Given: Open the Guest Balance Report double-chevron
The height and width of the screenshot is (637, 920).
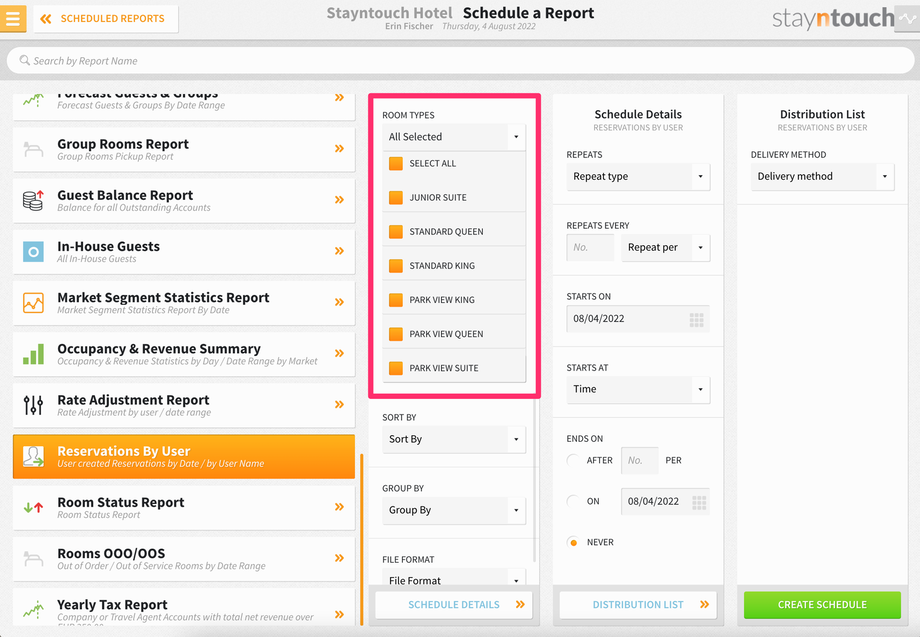Looking at the screenshot, I should click(x=339, y=199).
